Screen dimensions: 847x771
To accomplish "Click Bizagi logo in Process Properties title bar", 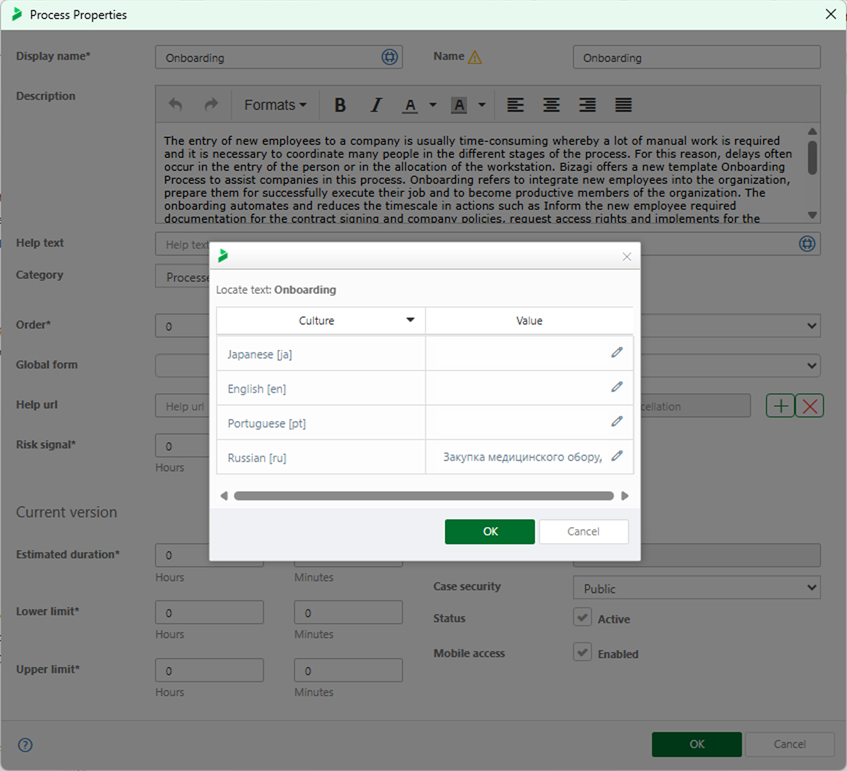I will [17, 15].
